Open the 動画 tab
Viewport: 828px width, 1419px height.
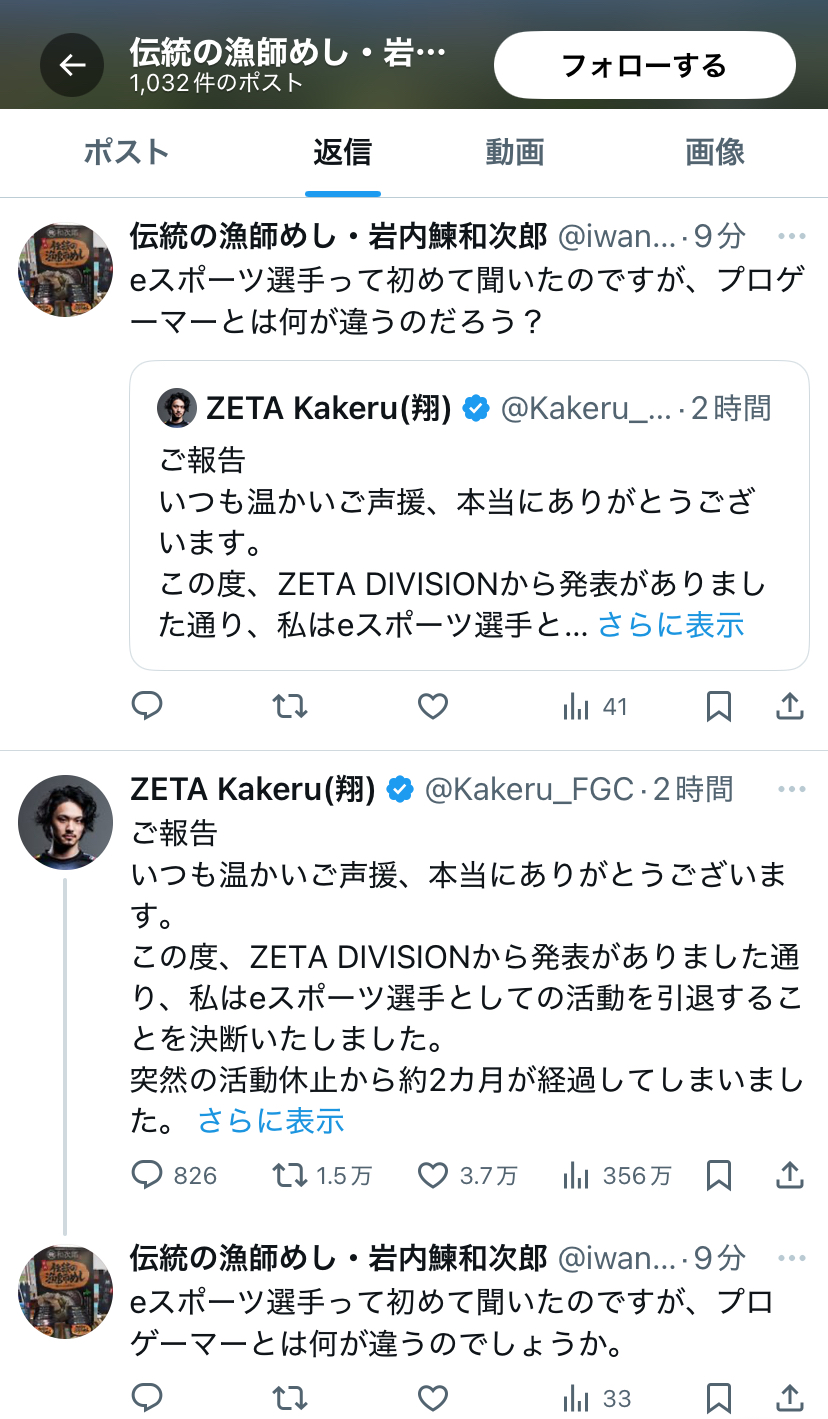pyautogui.click(x=515, y=153)
